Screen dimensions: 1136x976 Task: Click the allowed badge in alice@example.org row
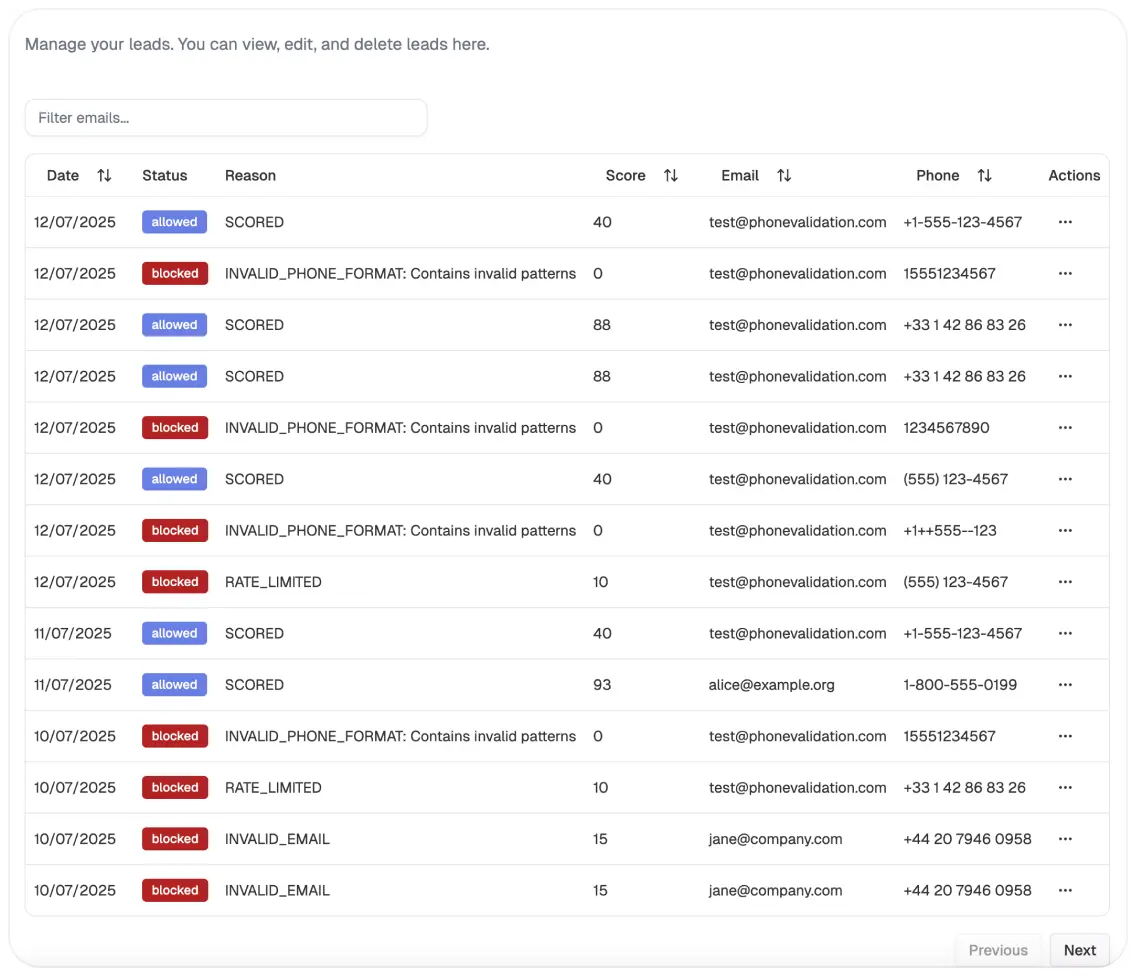174,685
